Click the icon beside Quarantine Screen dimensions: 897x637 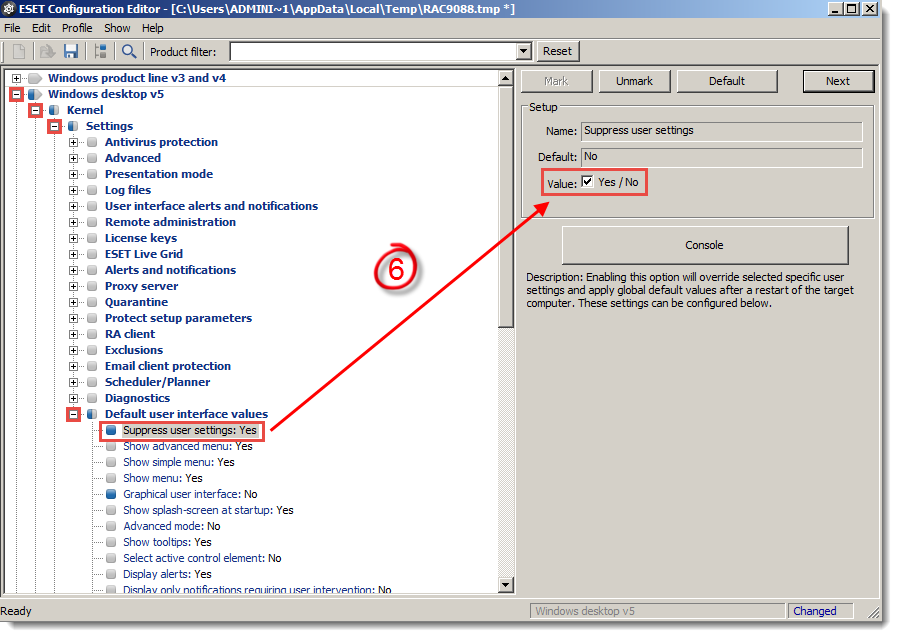92,302
